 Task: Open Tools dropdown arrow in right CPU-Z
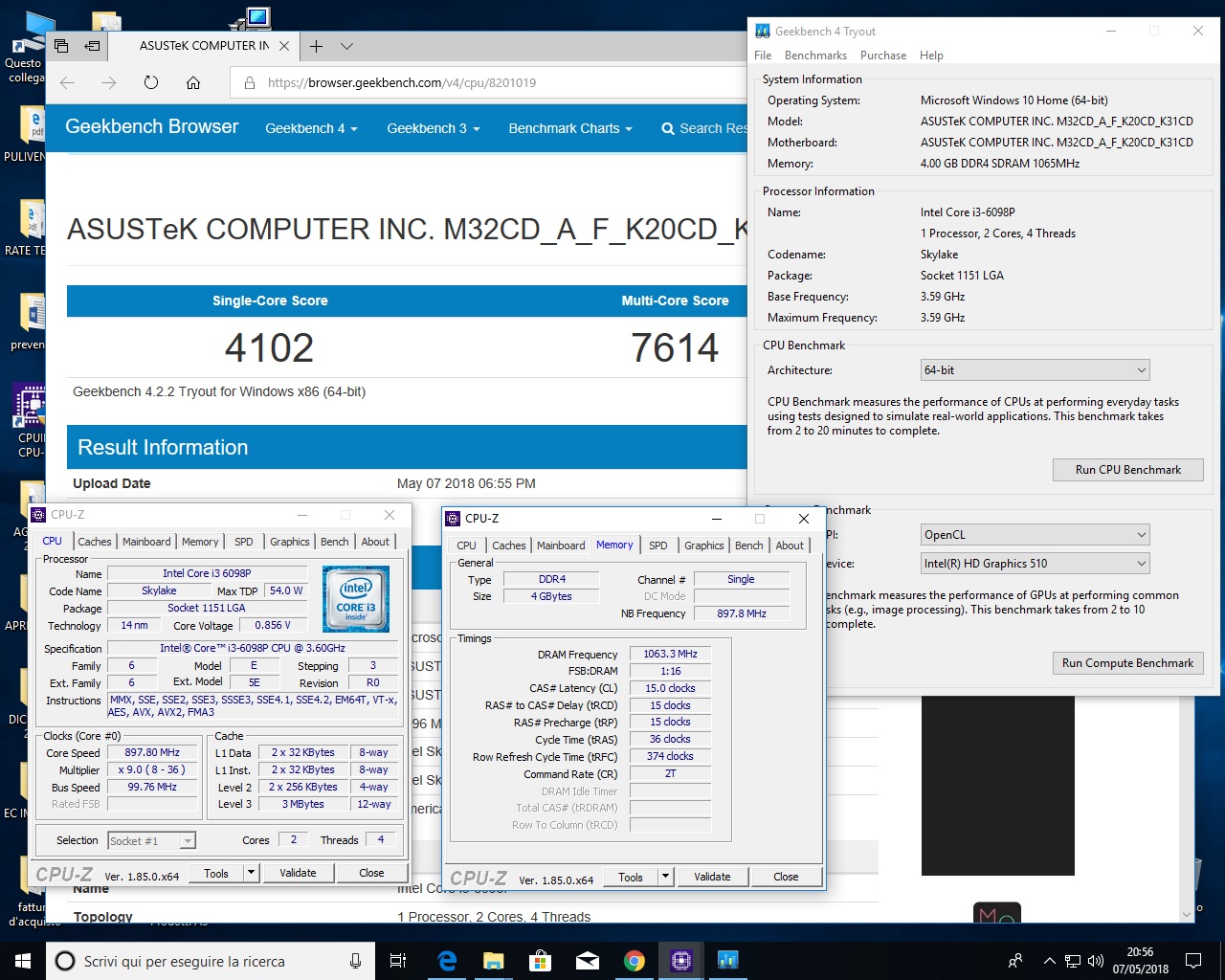click(x=665, y=878)
